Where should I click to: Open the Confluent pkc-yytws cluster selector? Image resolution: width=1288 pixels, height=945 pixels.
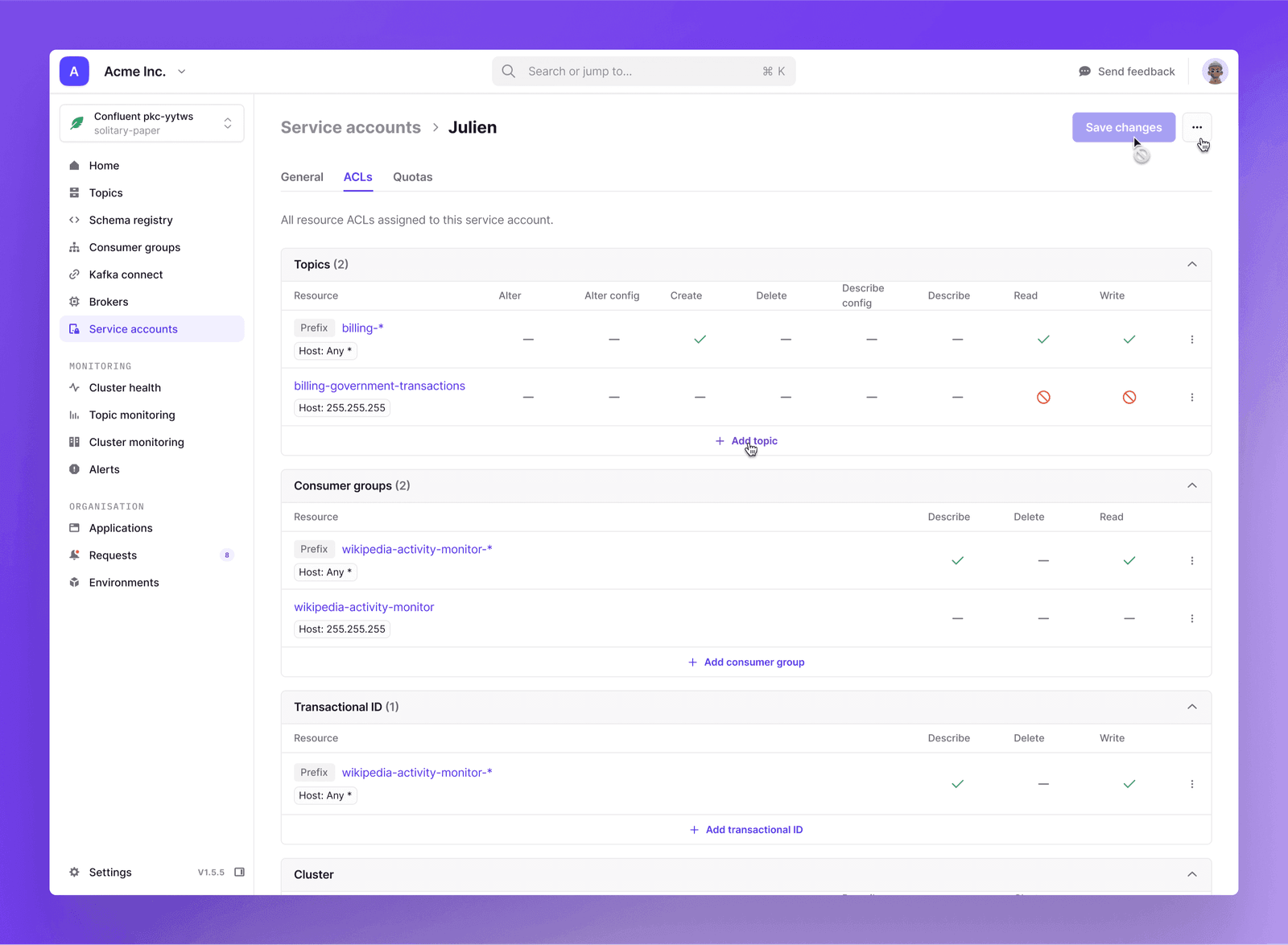tap(151, 123)
